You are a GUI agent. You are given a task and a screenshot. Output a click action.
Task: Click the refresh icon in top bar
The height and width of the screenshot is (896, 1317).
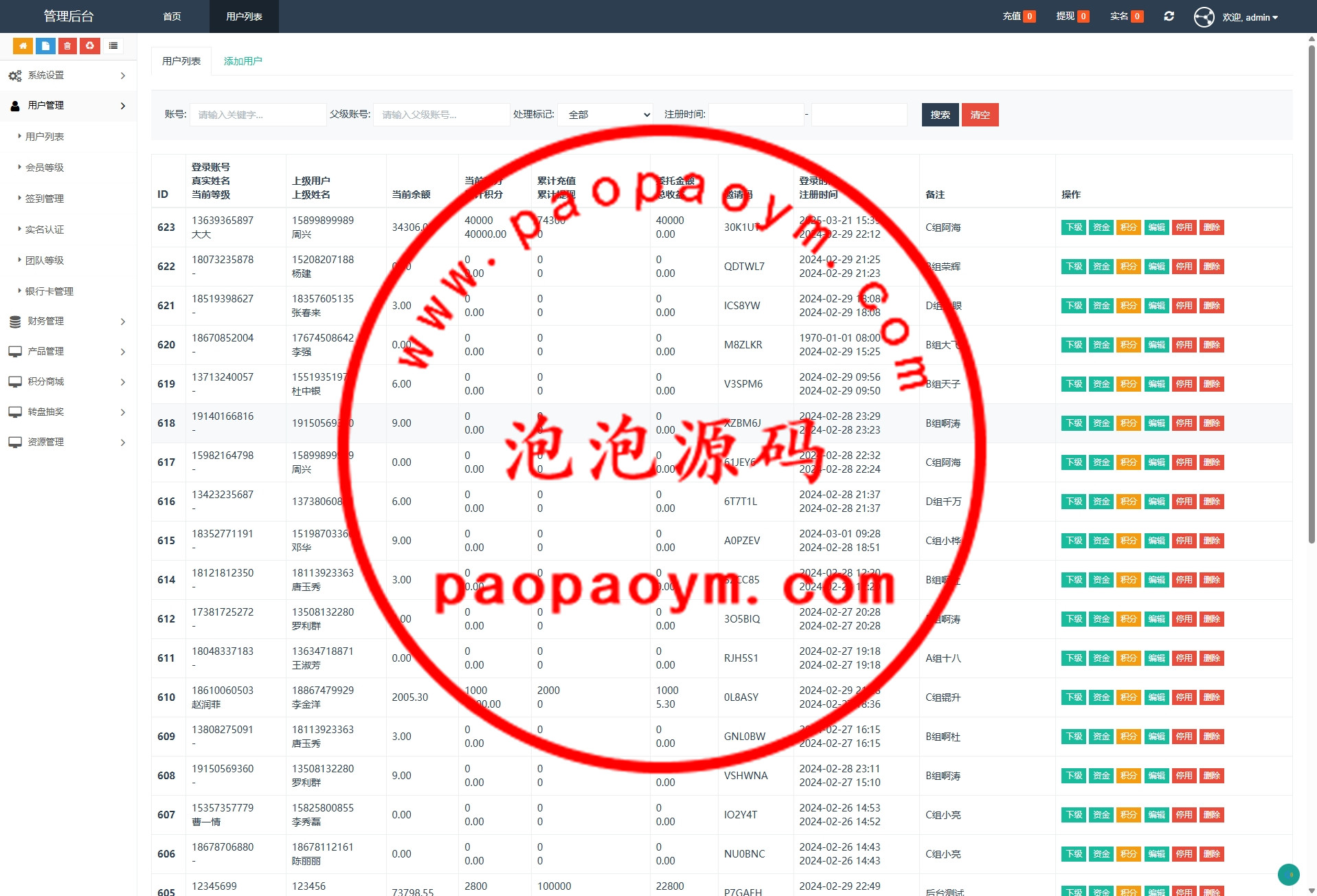pos(1169,16)
